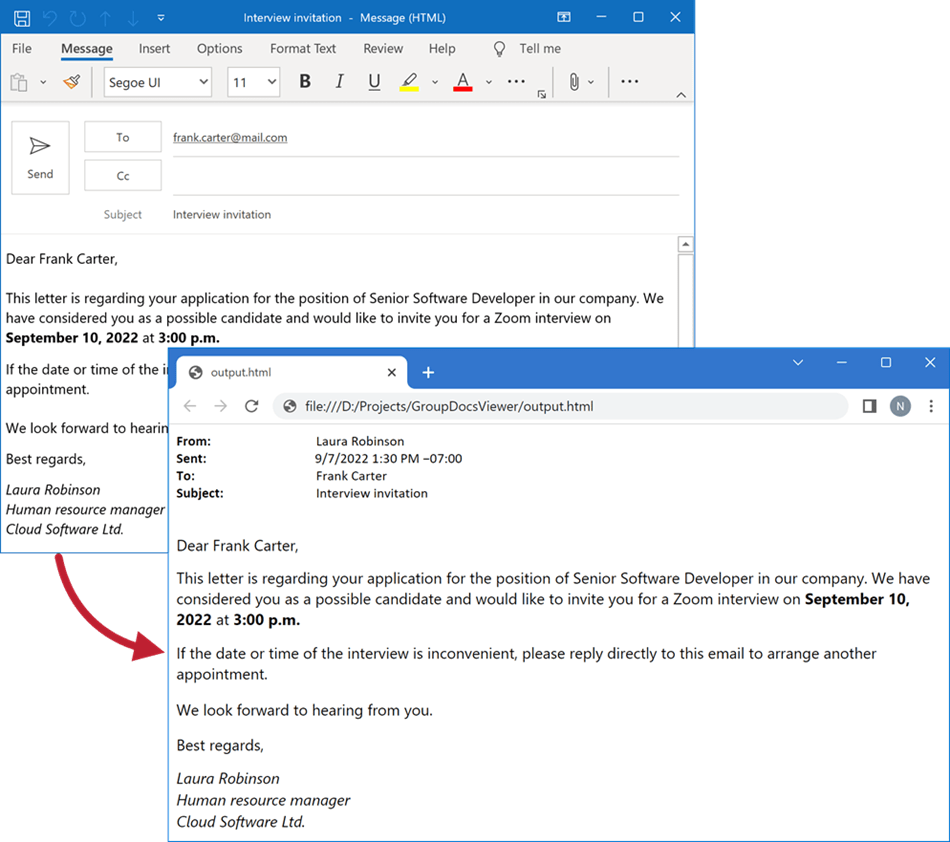The image size is (950, 842).
Task: Toggle italic formatting
Action: pos(339,82)
